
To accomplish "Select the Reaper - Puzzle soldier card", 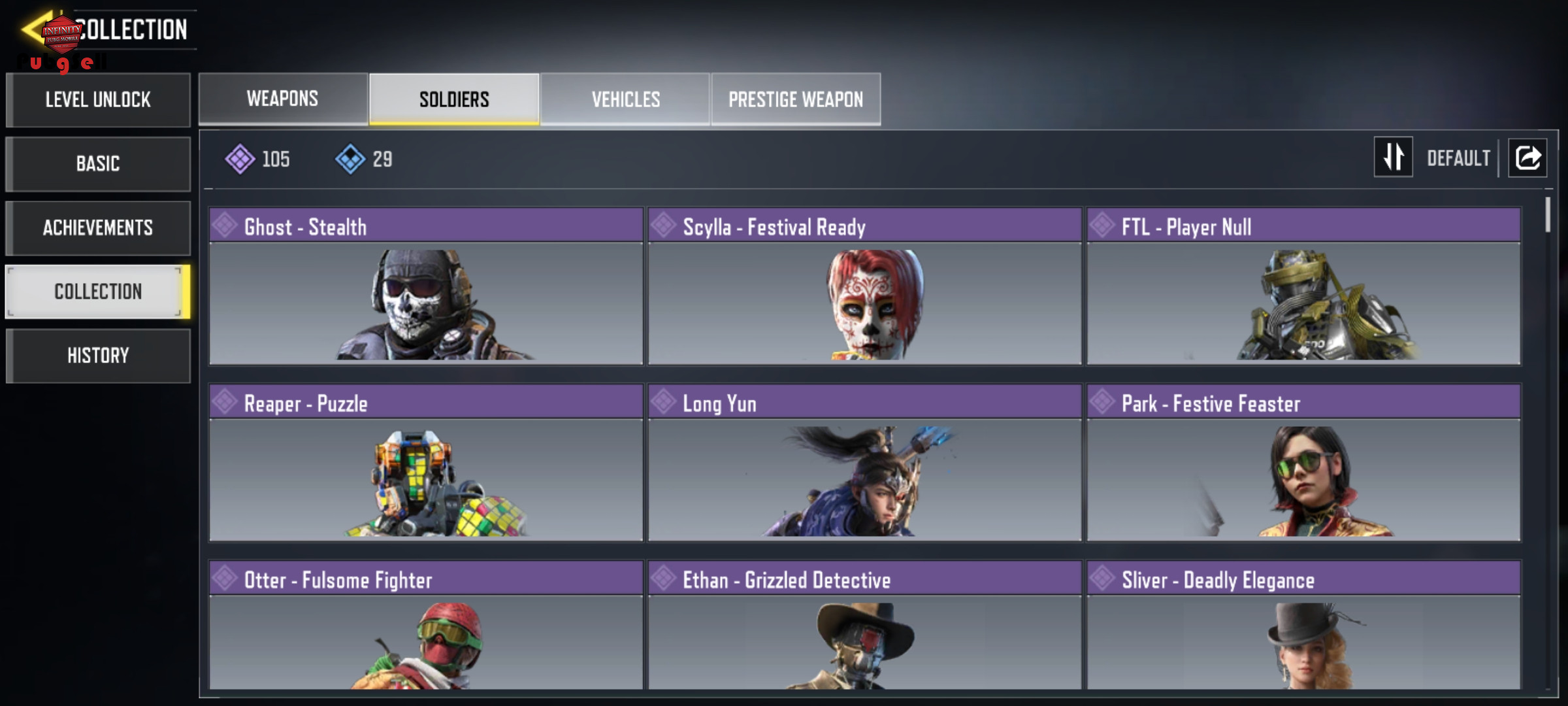I will (426, 463).
